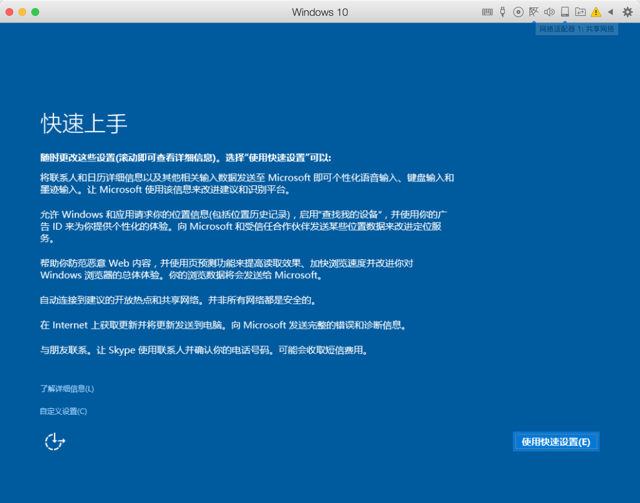Collapse status icons with the left arrow
Image resolution: width=640 pixels, height=503 pixels.
tap(611, 12)
